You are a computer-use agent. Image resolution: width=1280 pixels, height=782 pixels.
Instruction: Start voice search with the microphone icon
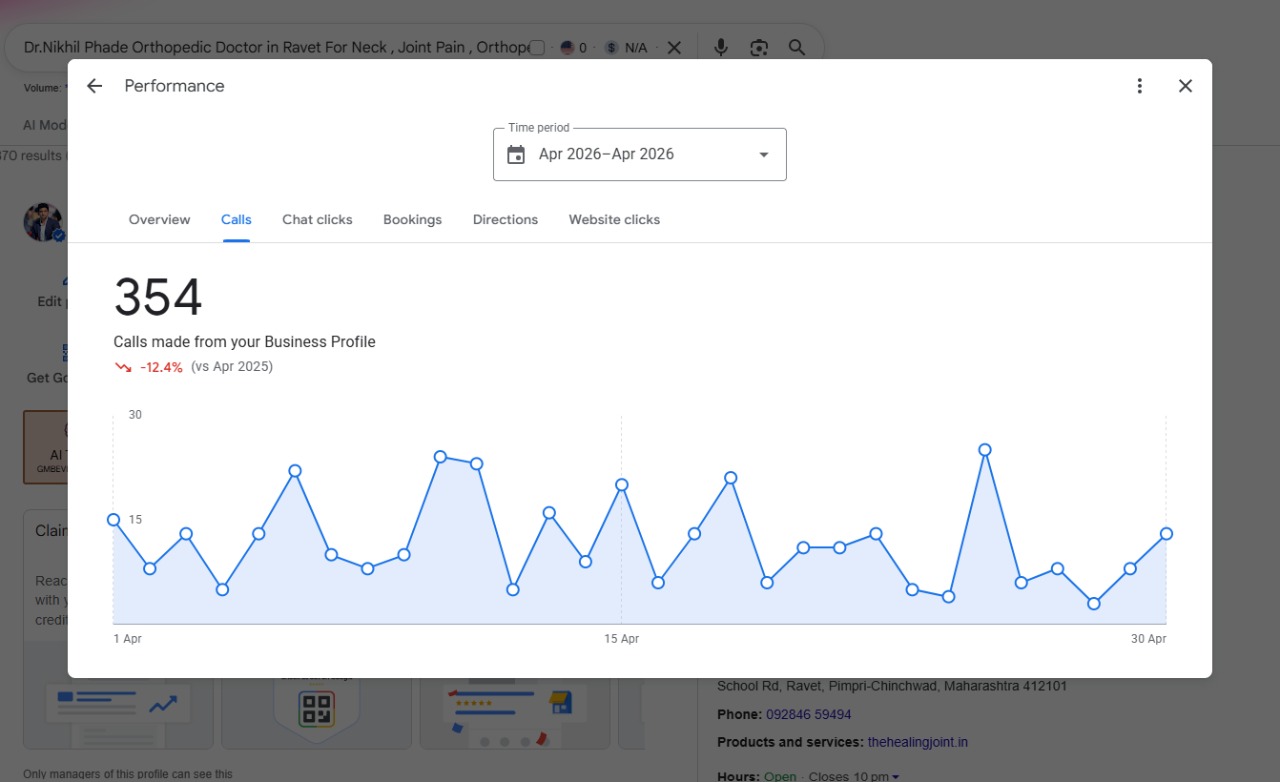(721, 47)
